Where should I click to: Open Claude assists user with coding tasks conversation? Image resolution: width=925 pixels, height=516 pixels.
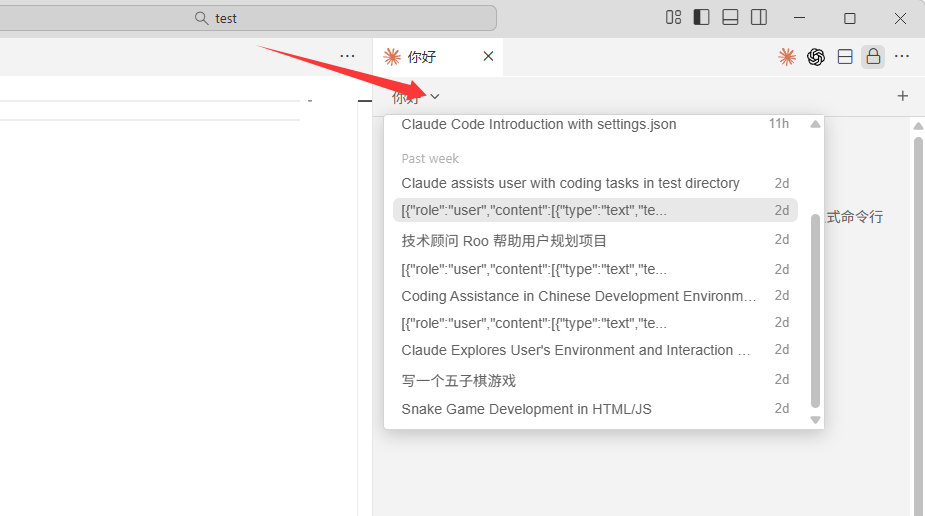(x=595, y=183)
